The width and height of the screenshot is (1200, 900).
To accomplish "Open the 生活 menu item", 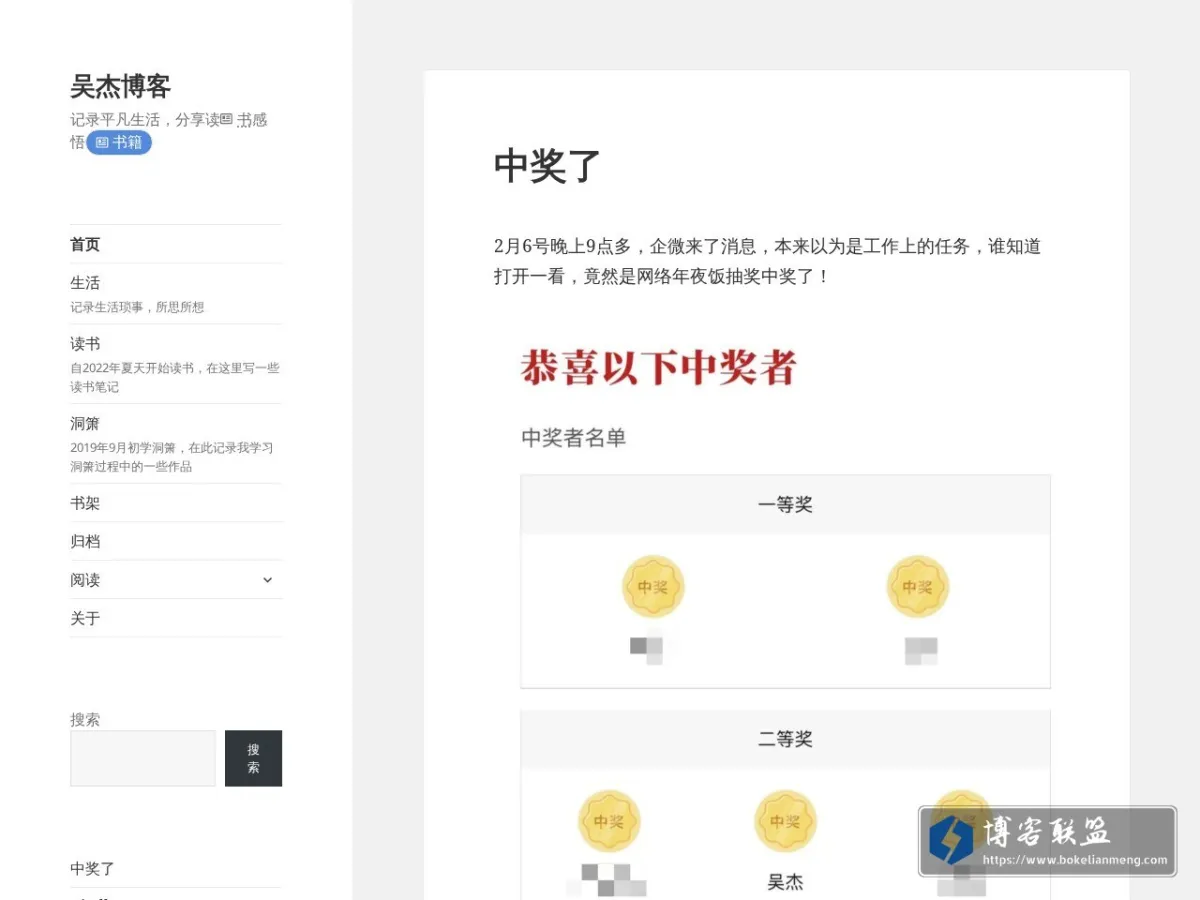I will pos(85,283).
